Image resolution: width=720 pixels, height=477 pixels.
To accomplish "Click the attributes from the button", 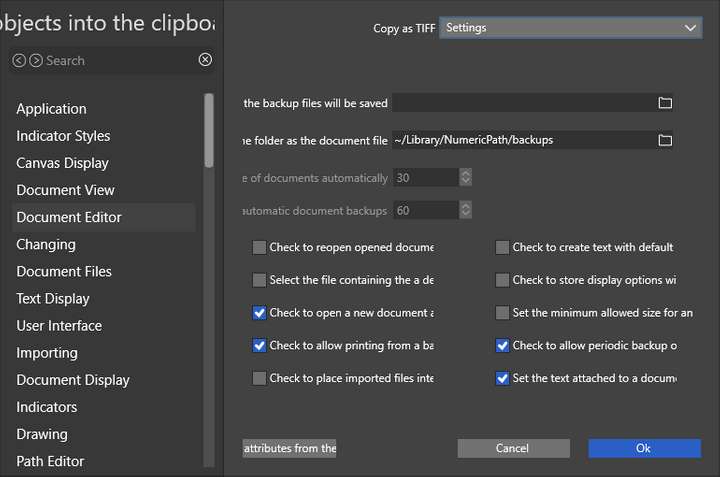I will [289, 448].
